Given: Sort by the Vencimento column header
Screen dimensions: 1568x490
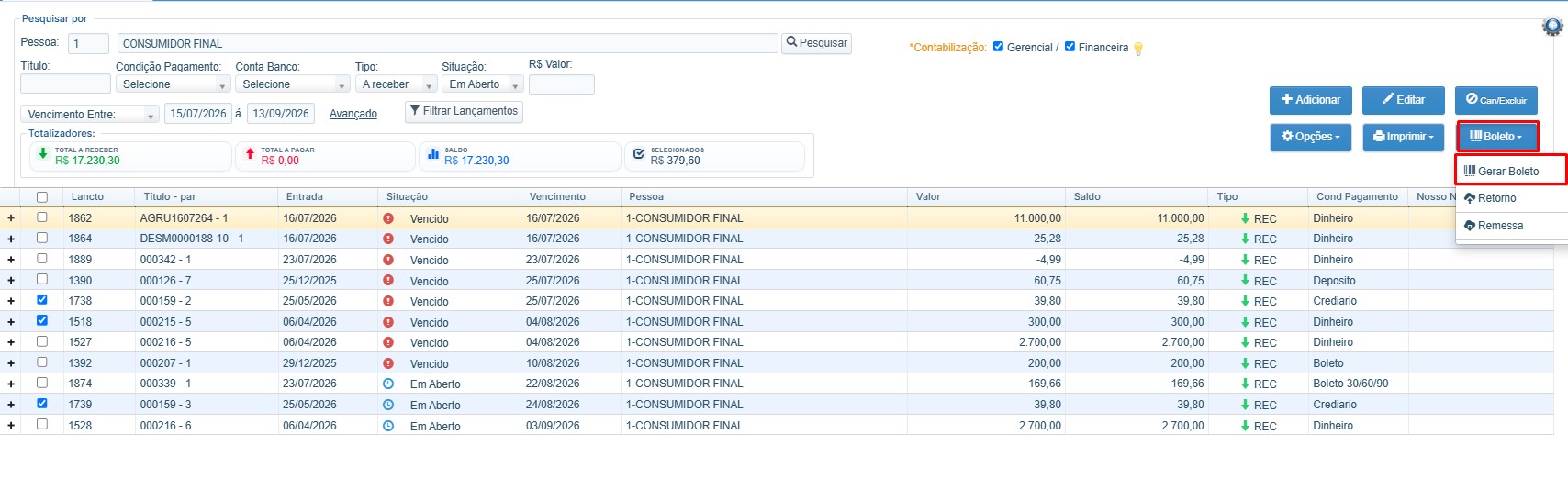Looking at the screenshot, I should 557,197.
